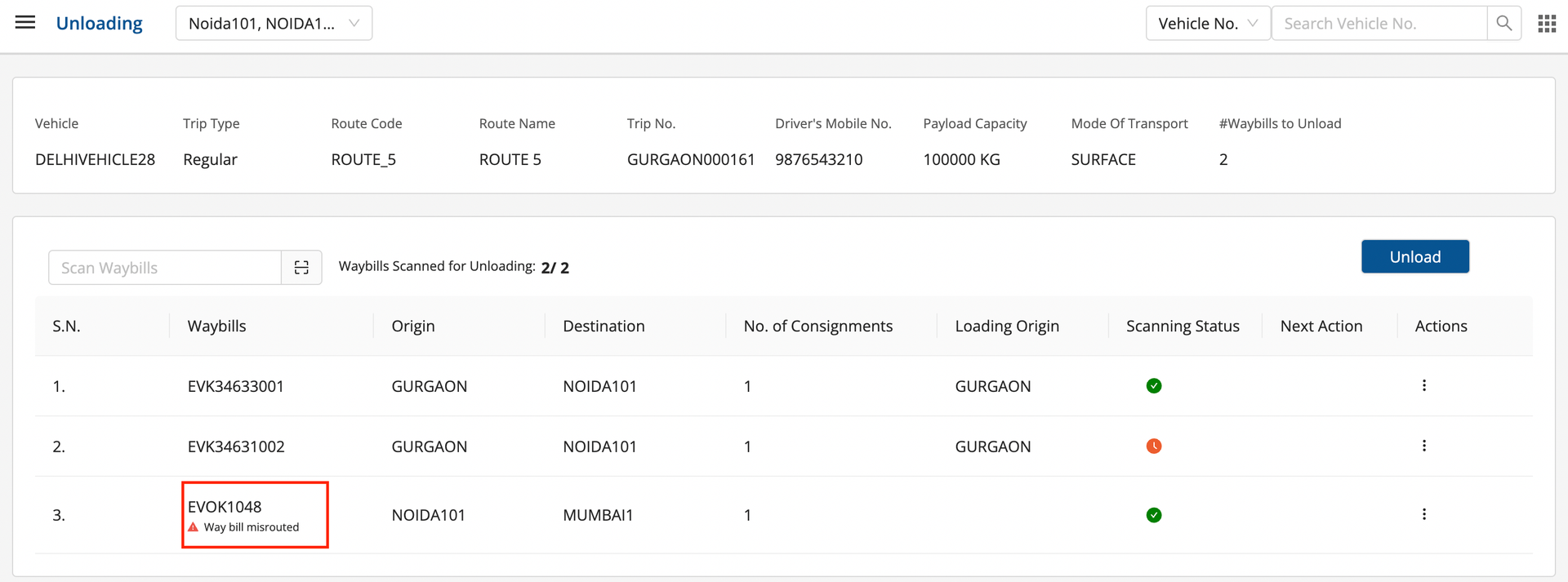Click the Scan Waybills input field
This screenshot has height=582, width=1568.
[x=165, y=268]
